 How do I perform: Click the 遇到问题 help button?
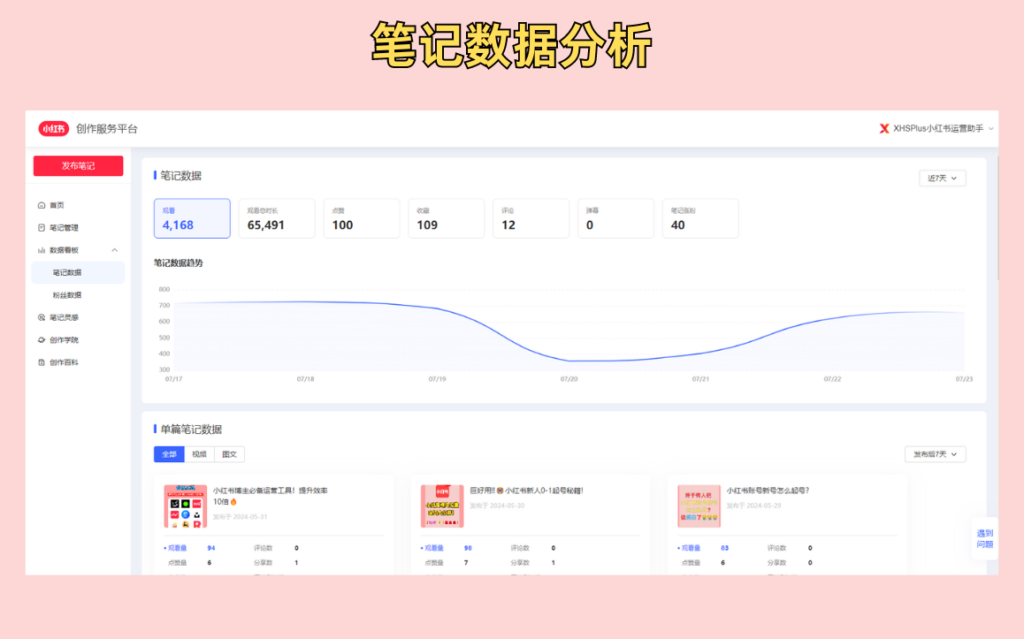[x=985, y=540]
